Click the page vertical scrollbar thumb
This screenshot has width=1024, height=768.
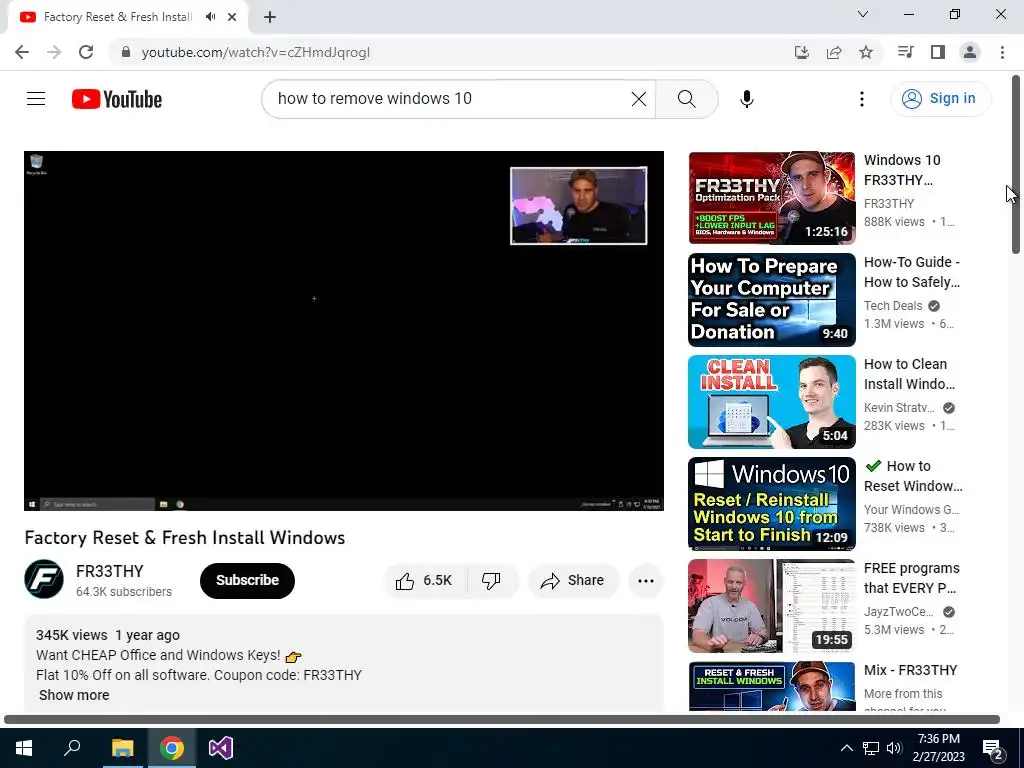tap(1016, 165)
